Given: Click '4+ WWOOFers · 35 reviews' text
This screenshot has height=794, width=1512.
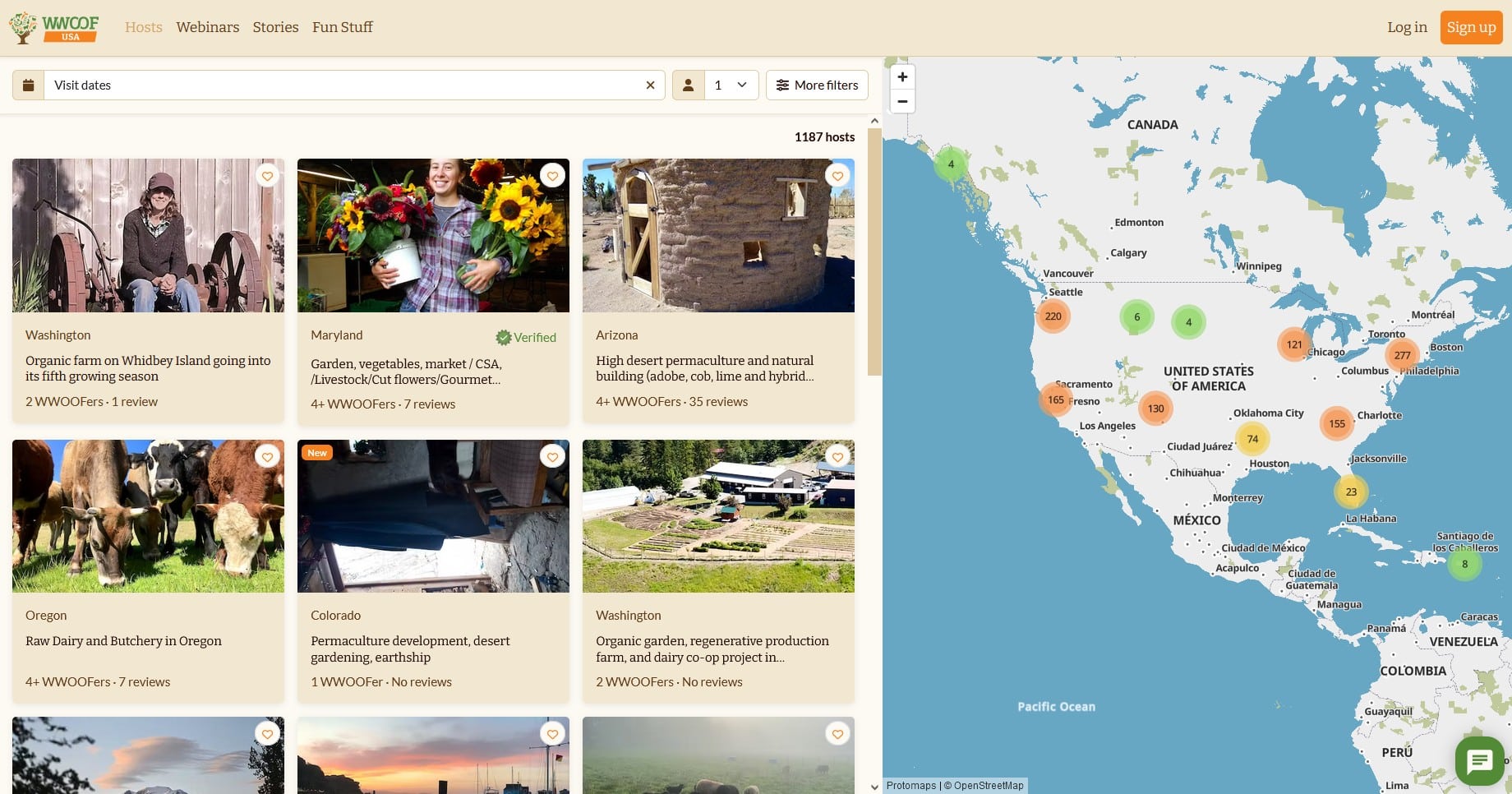Looking at the screenshot, I should point(671,402).
